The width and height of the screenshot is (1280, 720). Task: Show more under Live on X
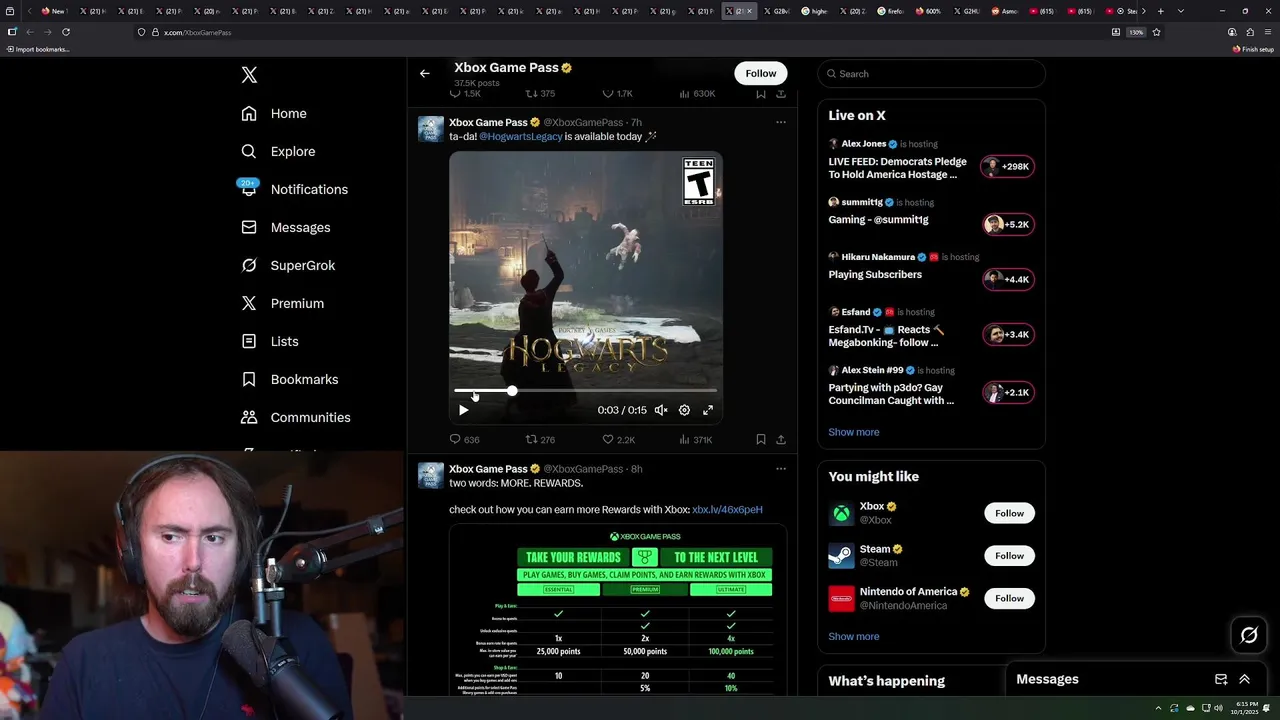click(853, 432)
